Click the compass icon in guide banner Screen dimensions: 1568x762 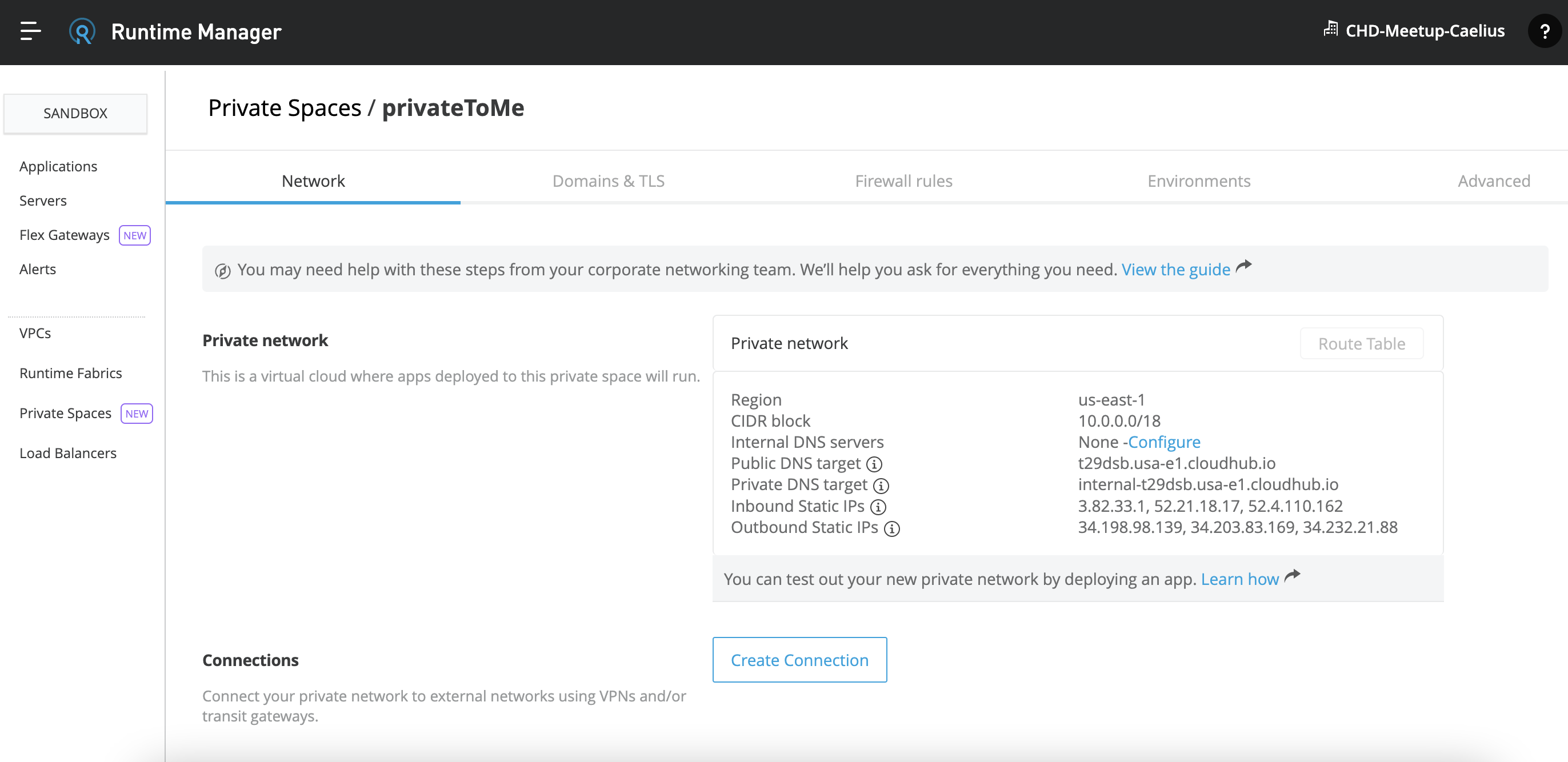pos(223,271)
